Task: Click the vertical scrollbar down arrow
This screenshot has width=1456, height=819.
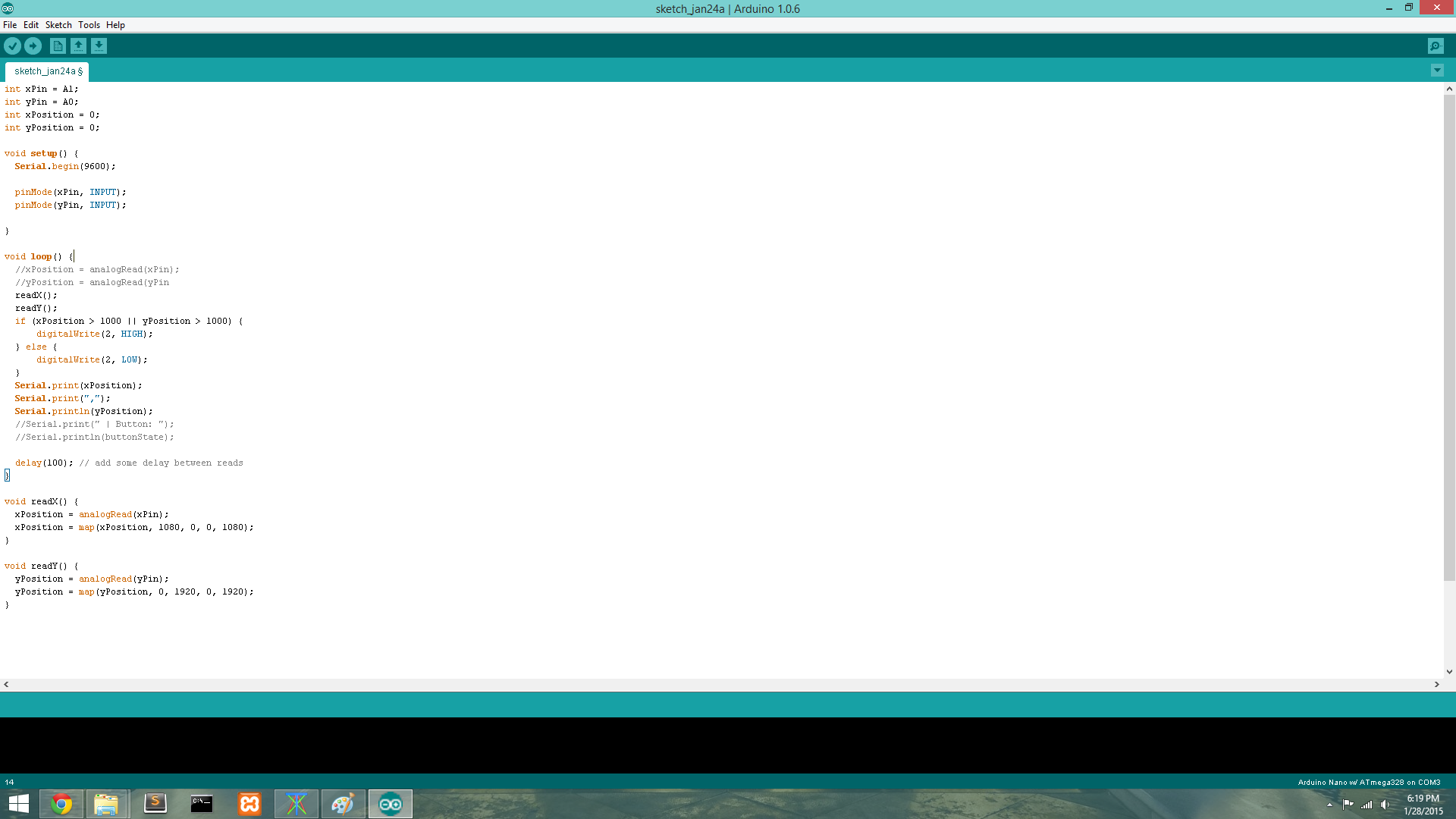Action: [x=1449, y=672]
